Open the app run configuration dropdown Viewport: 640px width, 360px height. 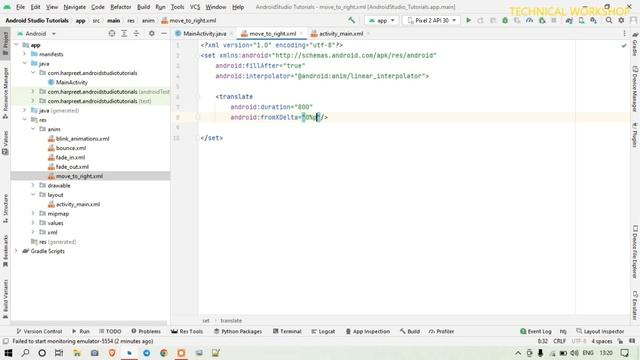(x=382, y=20)
